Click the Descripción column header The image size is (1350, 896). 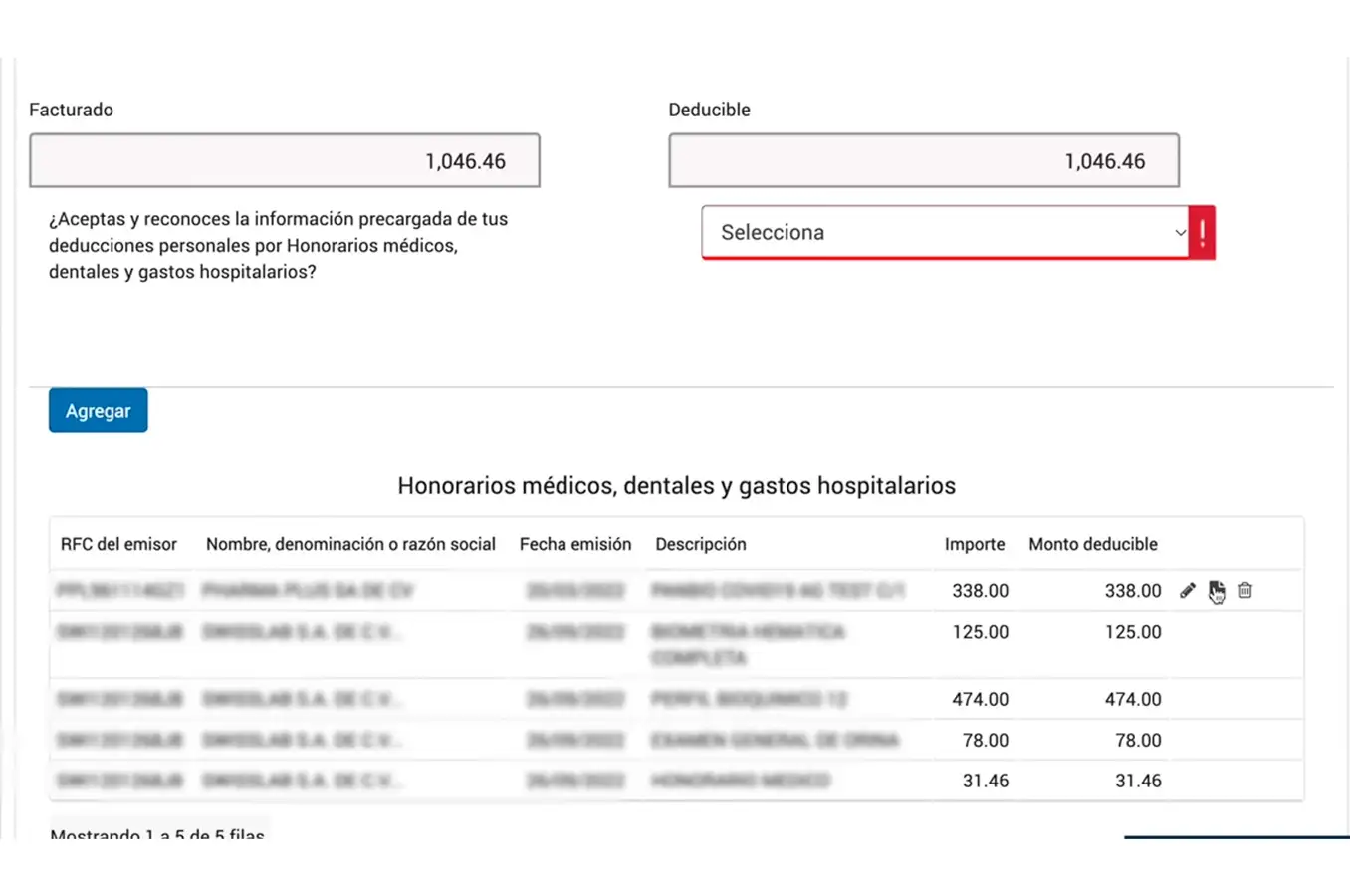(701, 544)
